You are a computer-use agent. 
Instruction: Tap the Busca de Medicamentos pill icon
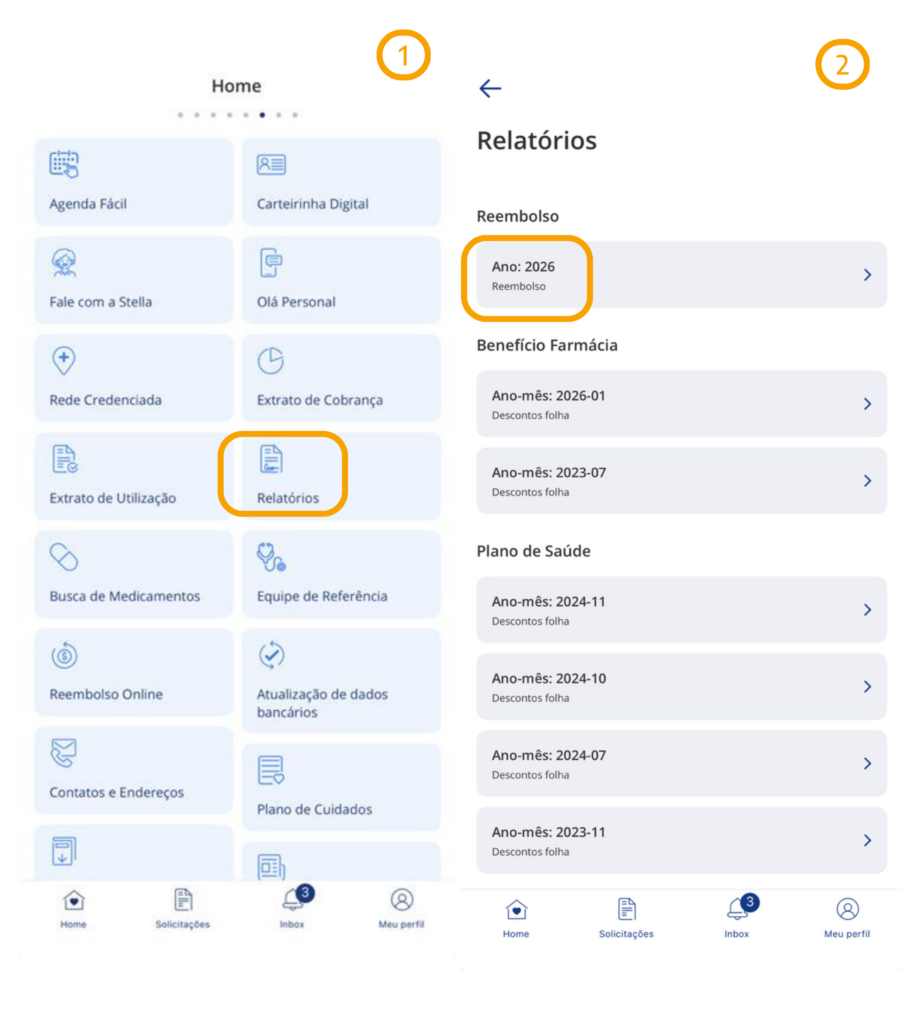pos(64,557)
